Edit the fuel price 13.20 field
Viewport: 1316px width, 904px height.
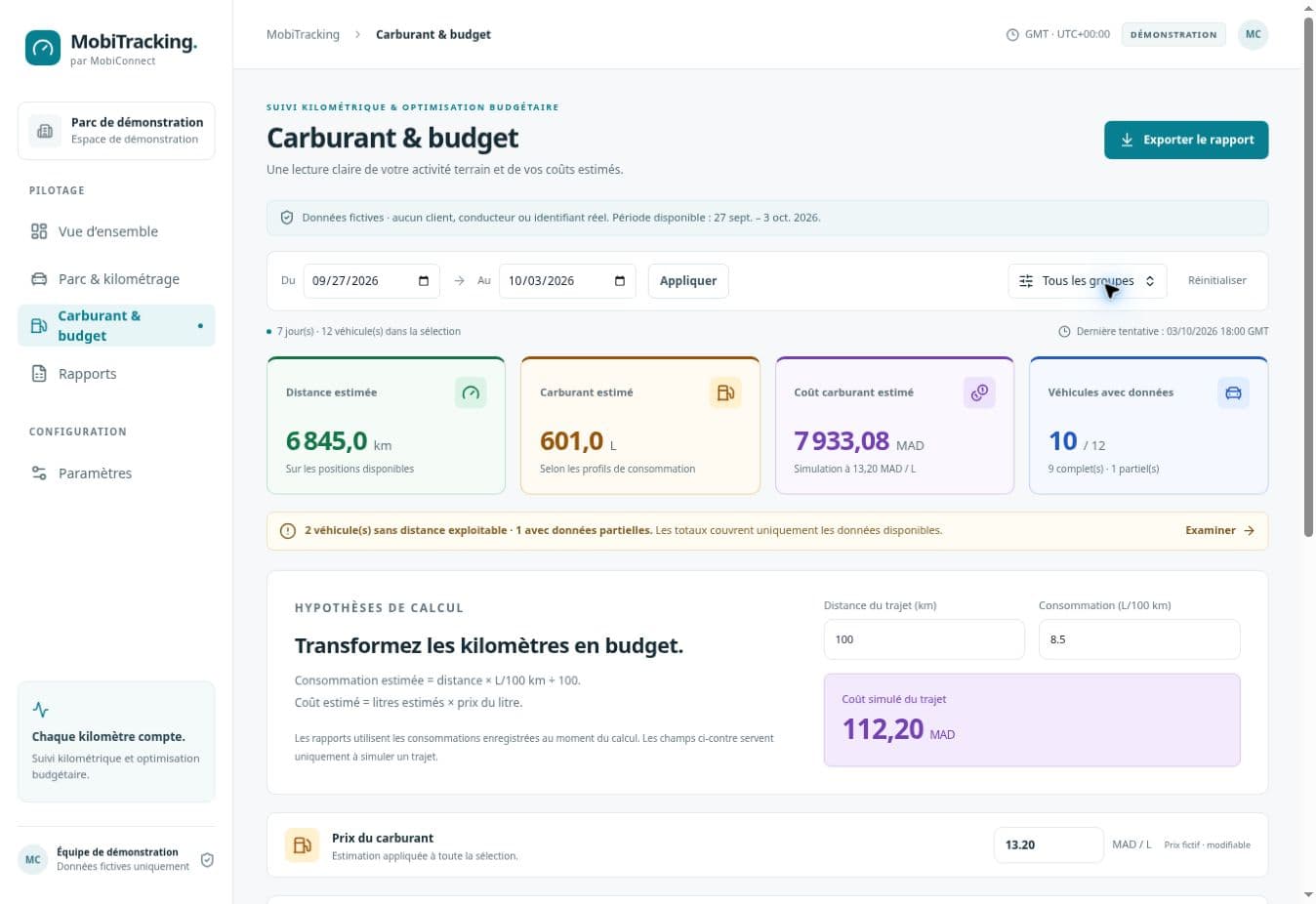point(1049,845)
